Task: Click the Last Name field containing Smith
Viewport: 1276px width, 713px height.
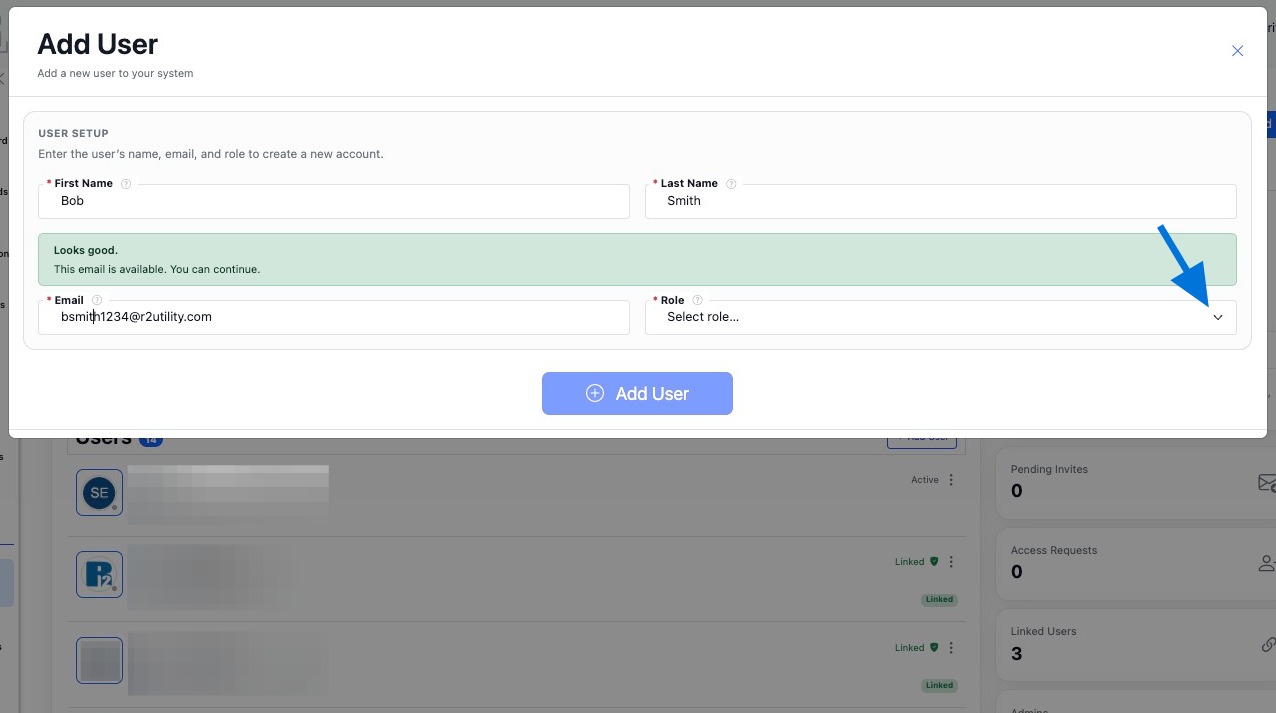Action: (x=941, y=201)
